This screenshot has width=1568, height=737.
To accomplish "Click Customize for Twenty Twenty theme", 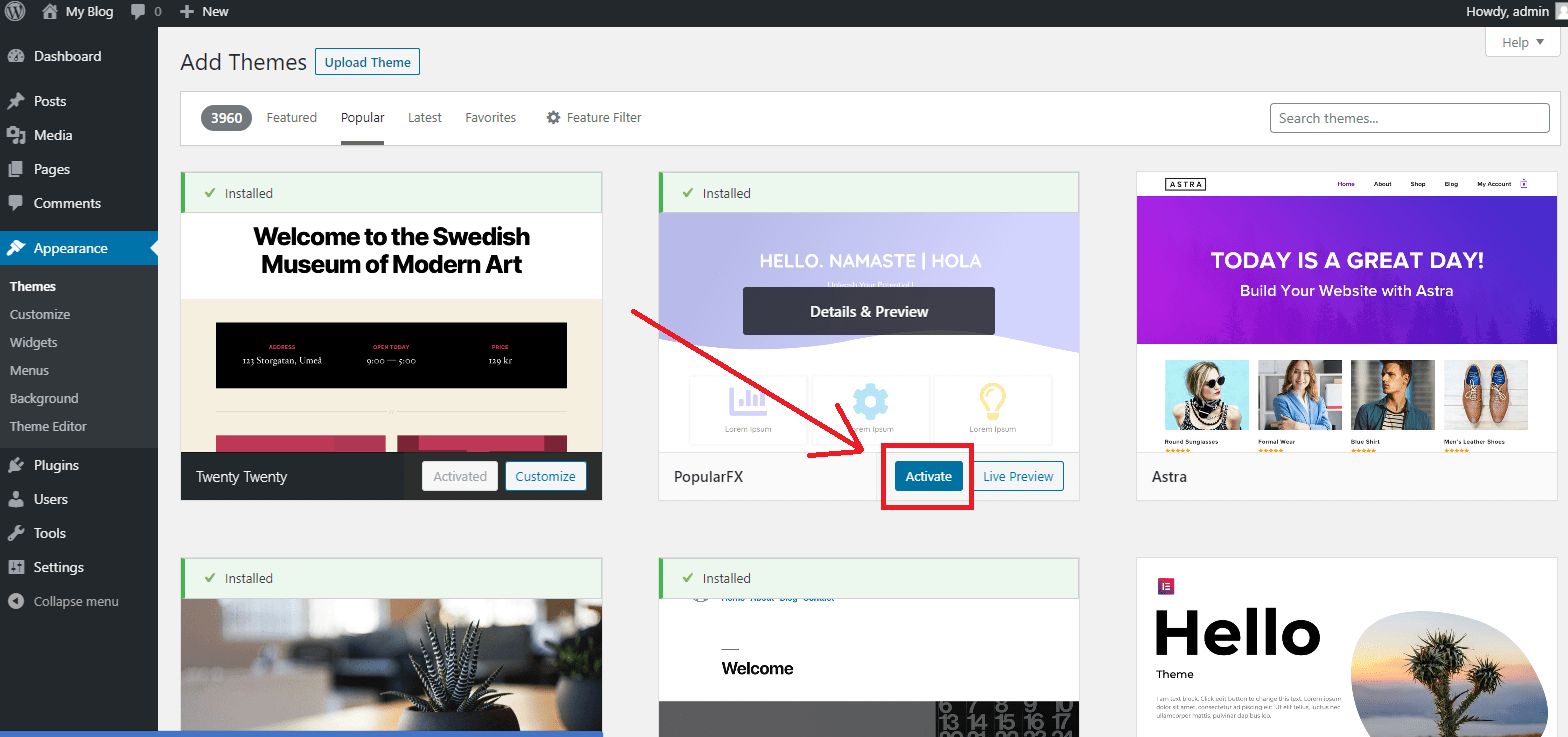I will [x=545, y=476].
